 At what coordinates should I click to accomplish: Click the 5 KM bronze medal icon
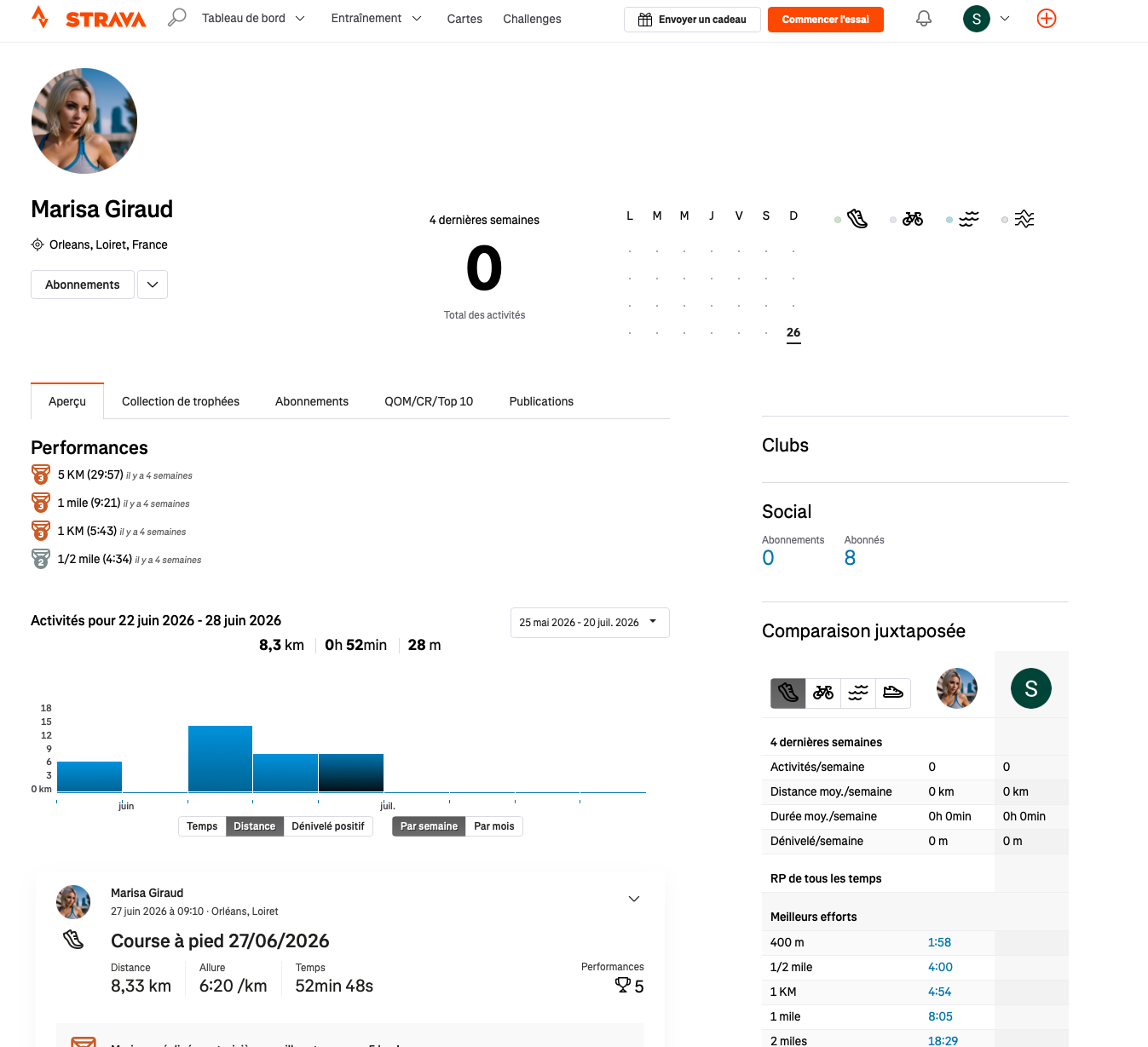[x=41, y=475]
